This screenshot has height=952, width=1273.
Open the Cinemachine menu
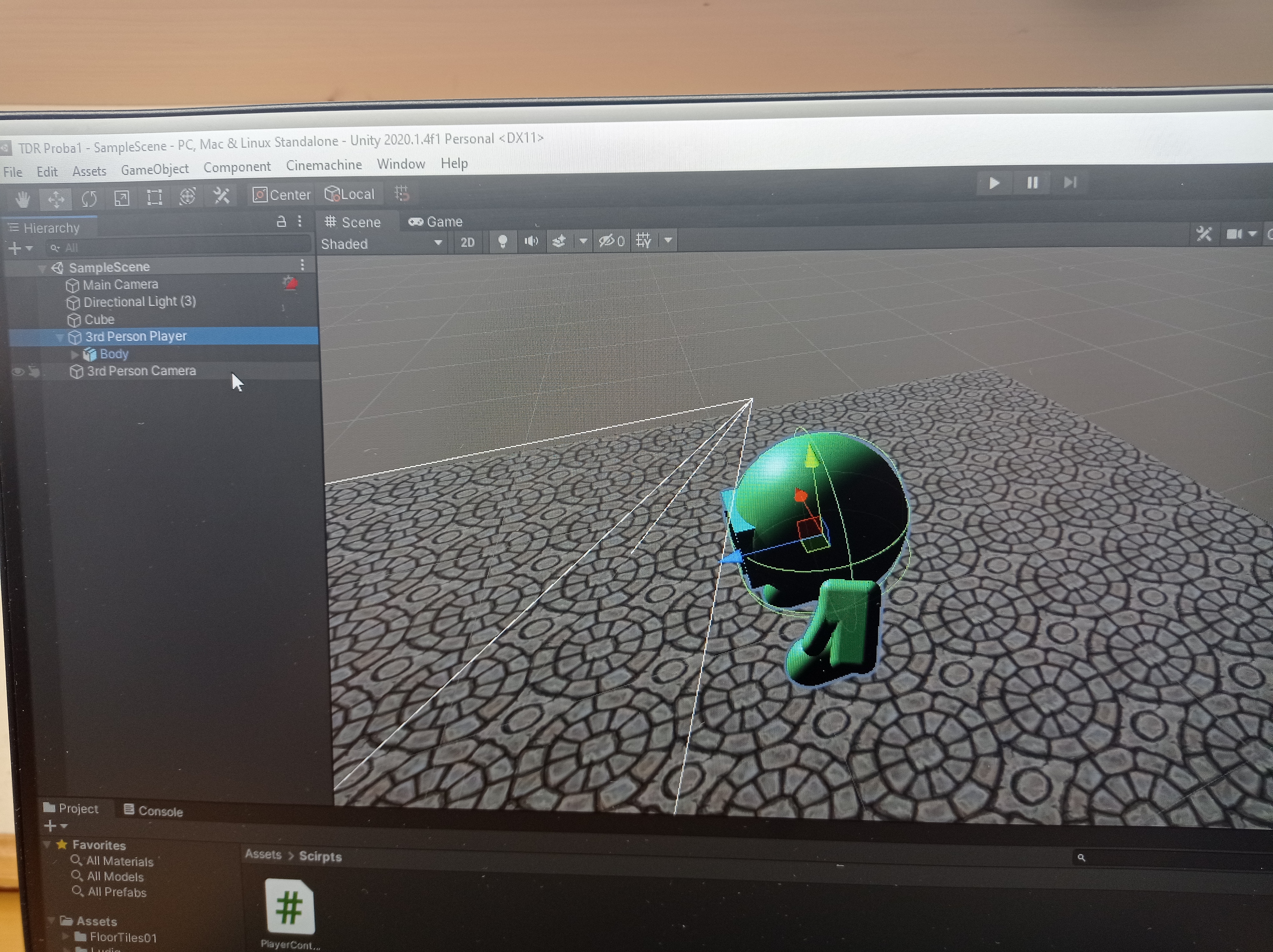click(324, 165)
